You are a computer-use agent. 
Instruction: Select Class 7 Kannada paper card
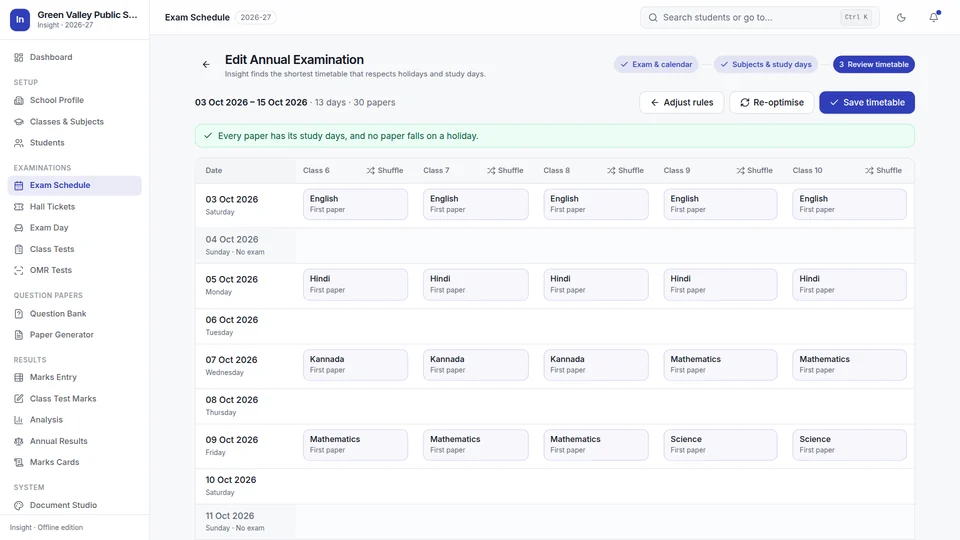(x=476, y=365)
